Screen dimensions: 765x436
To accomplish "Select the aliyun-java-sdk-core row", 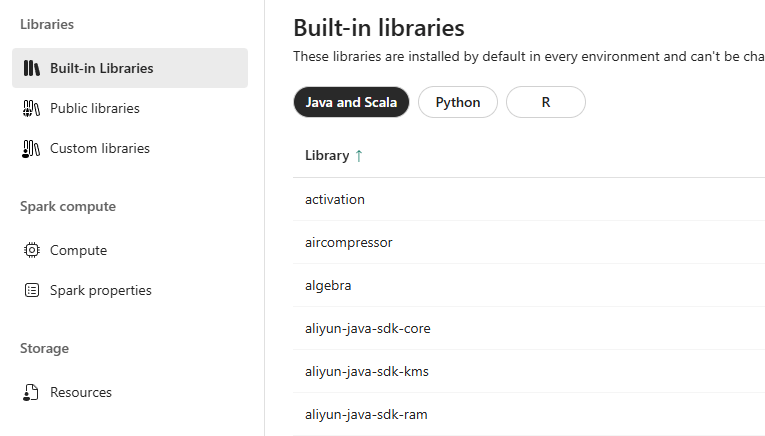I will click(368, 328).
